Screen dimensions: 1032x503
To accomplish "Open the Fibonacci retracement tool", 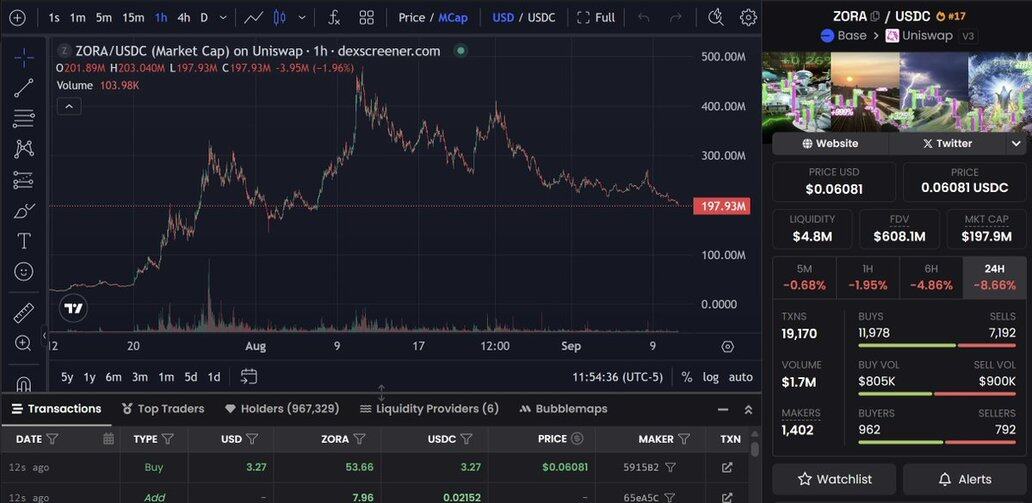I will coord(24,119).
